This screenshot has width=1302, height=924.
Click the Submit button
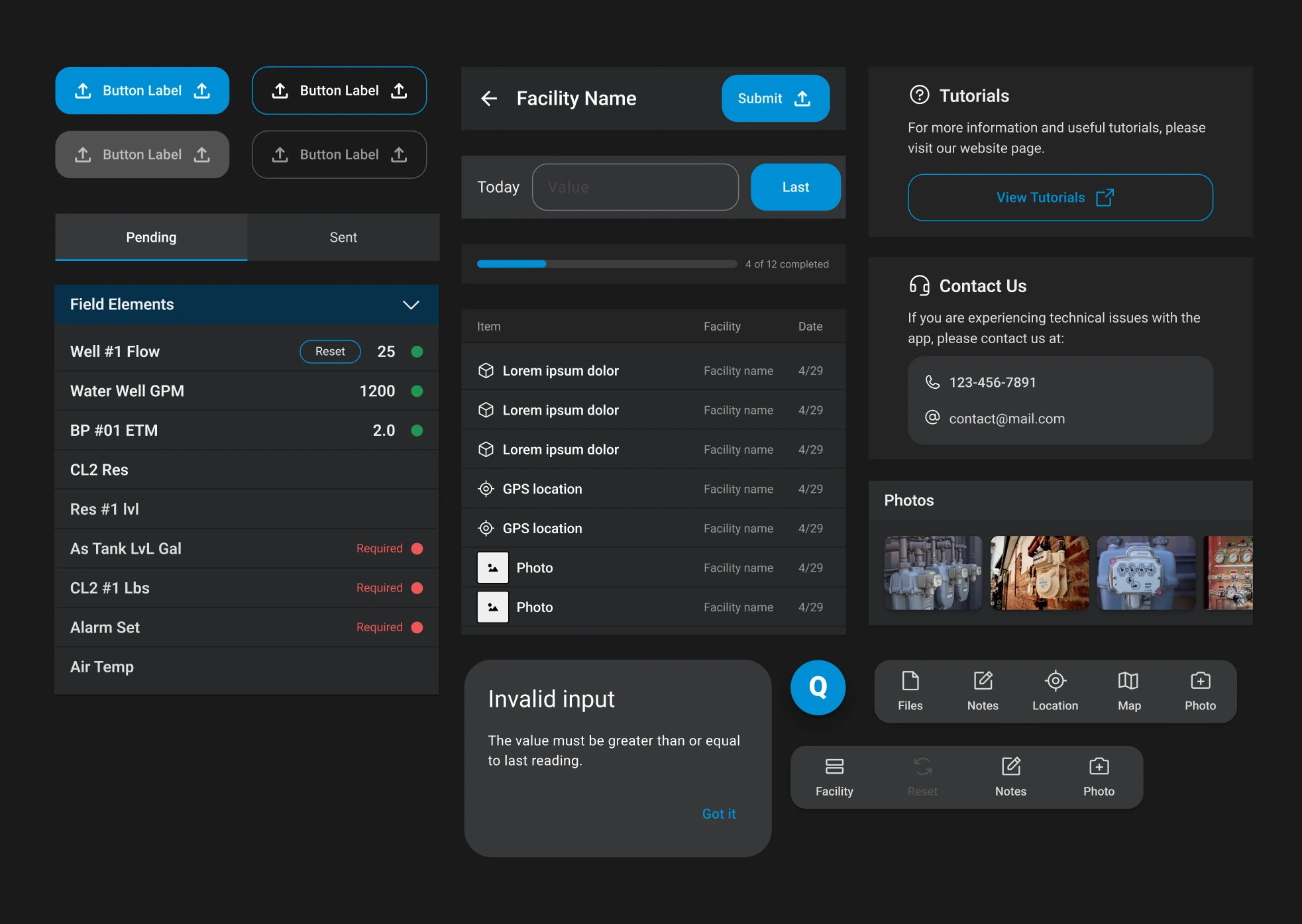pos(775,98)
